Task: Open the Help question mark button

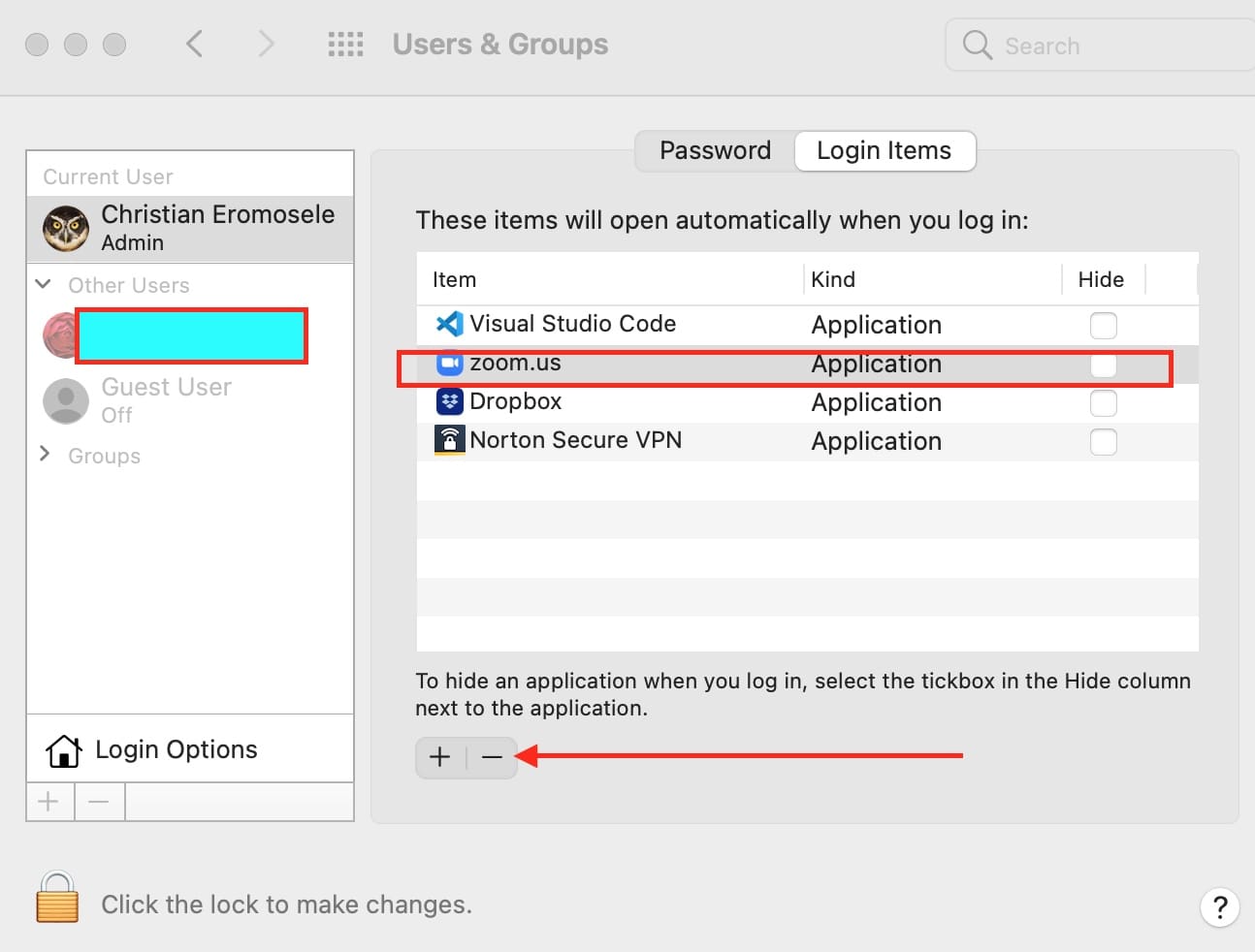Action: pos(1219,907)
